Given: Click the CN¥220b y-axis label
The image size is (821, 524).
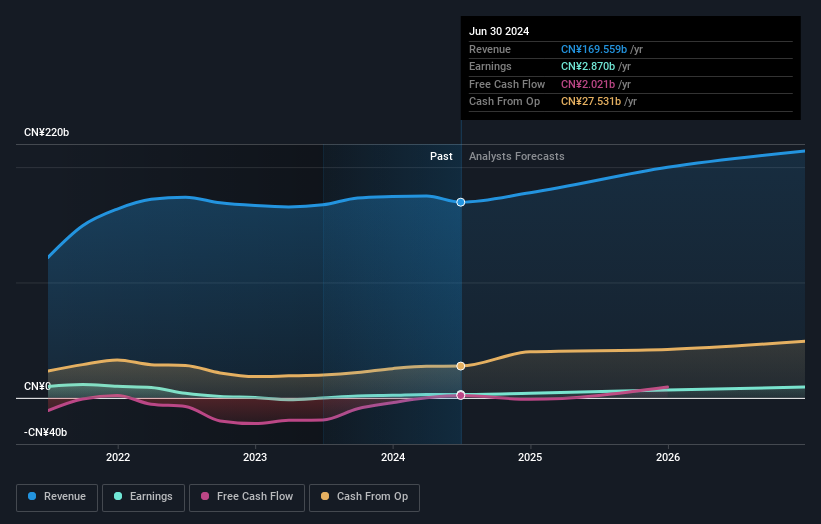Looking at the screenshot, I should tap(47, 132).
